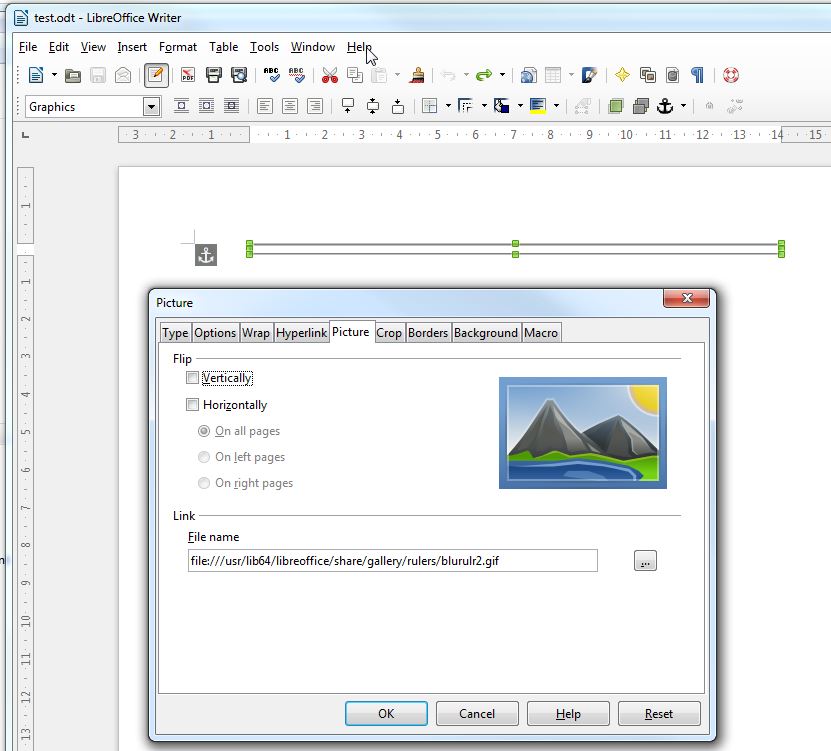Click the LibreOffice Help lifebuoy icon

pos(730,75)
